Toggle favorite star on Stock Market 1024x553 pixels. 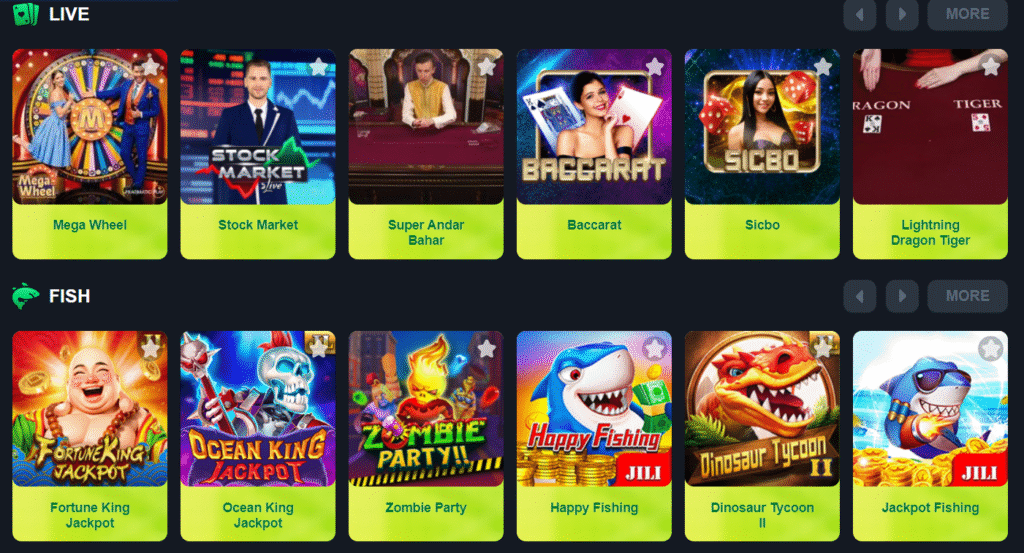tap(319, 67)
